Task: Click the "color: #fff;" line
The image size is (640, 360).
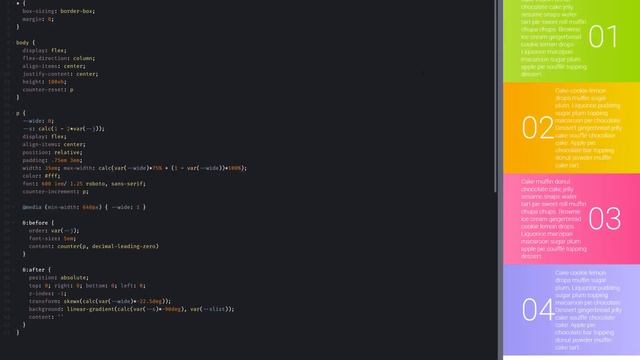Action: 41,176
